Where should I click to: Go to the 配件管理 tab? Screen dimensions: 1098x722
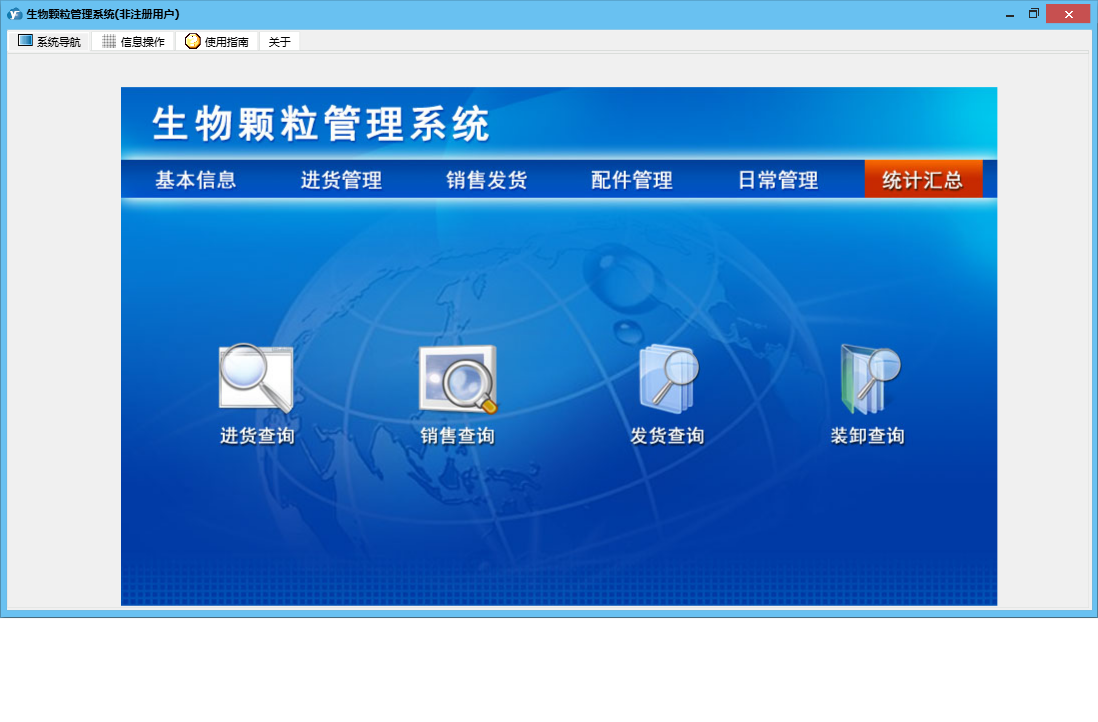pos(632,180)
